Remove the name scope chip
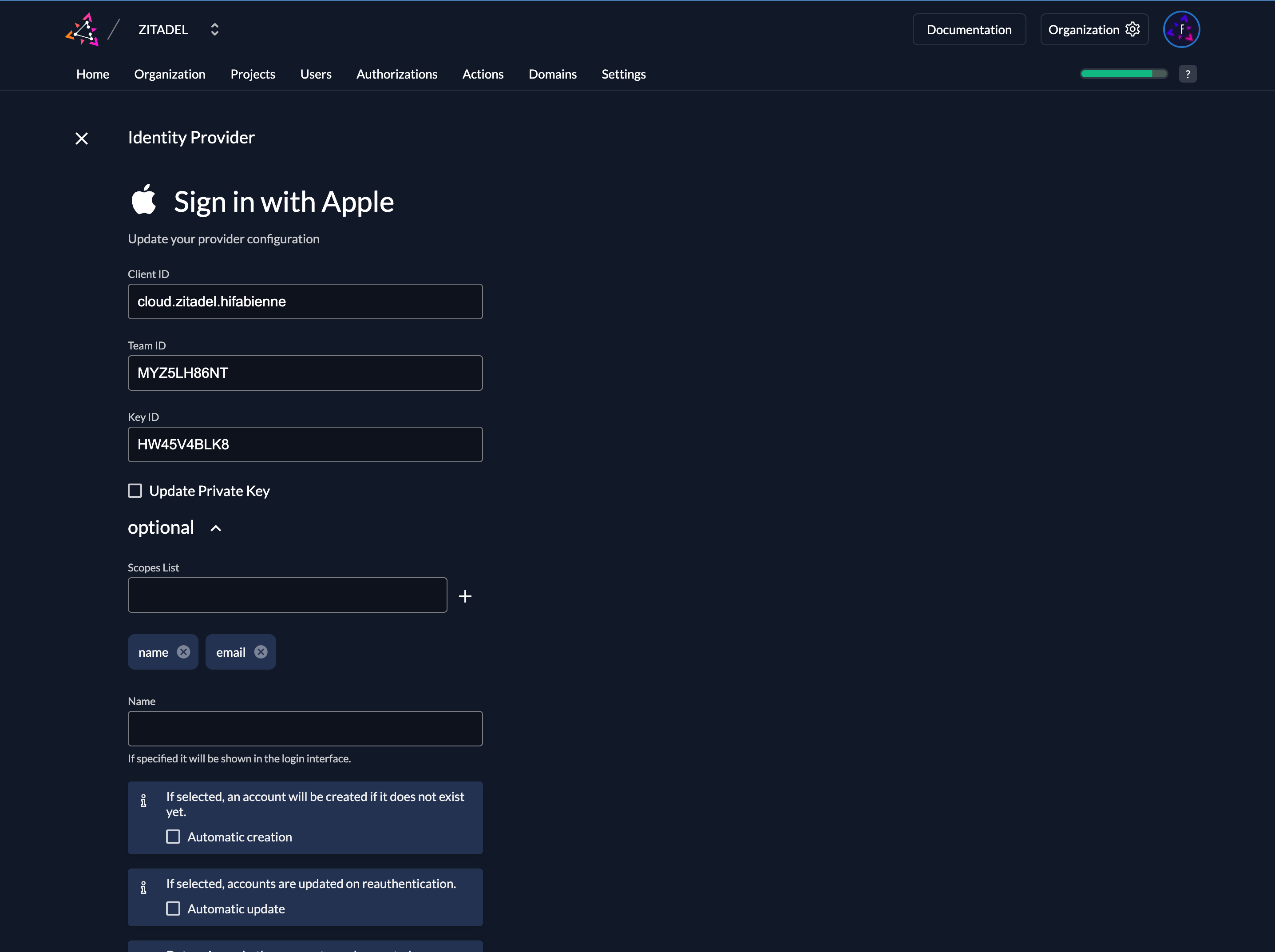The width and height of the screenshot is (1275, 952). [x=183, y=652]
